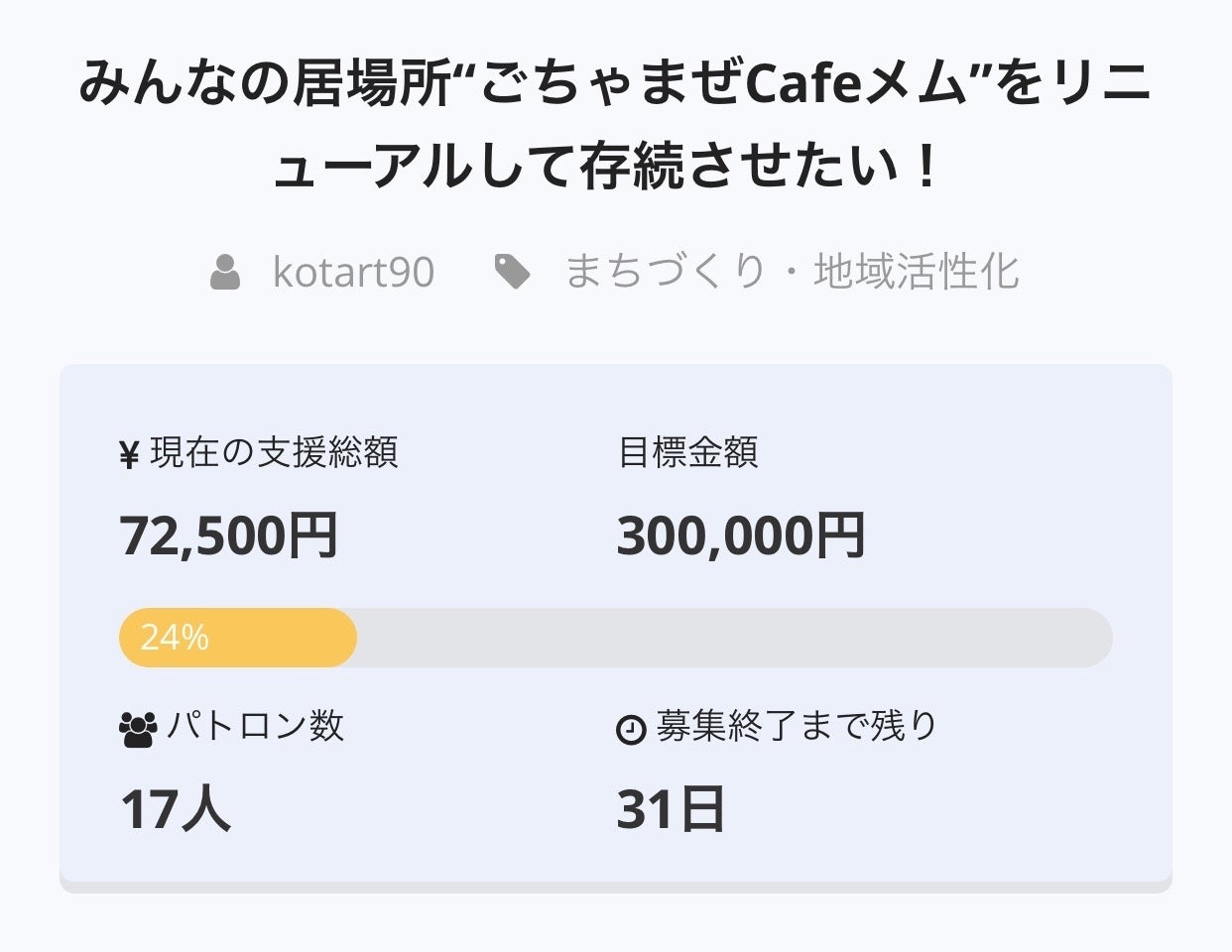Click the 目標金額 label
The image size is (1232, 952).
pyautogui.click(x=687, y=453)
